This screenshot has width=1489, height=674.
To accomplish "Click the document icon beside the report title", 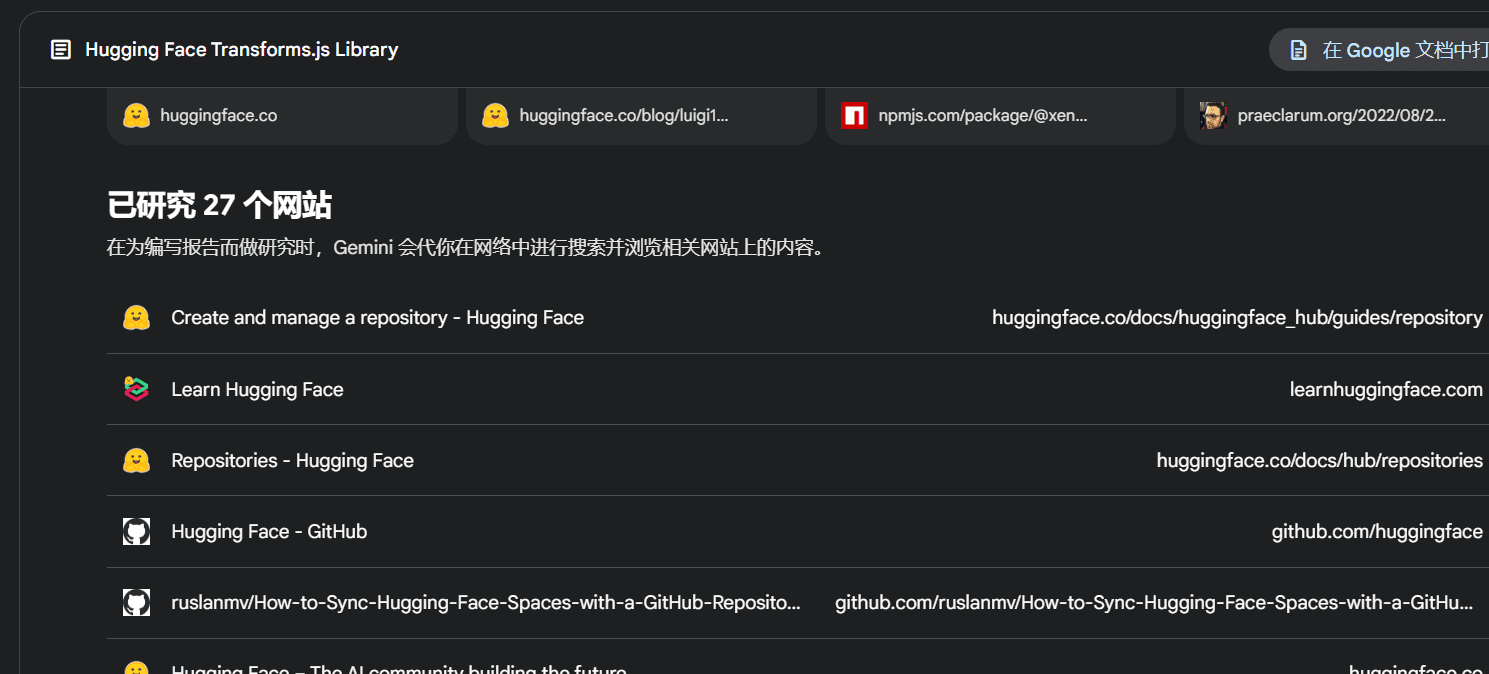I will click(x=61, y=49).
